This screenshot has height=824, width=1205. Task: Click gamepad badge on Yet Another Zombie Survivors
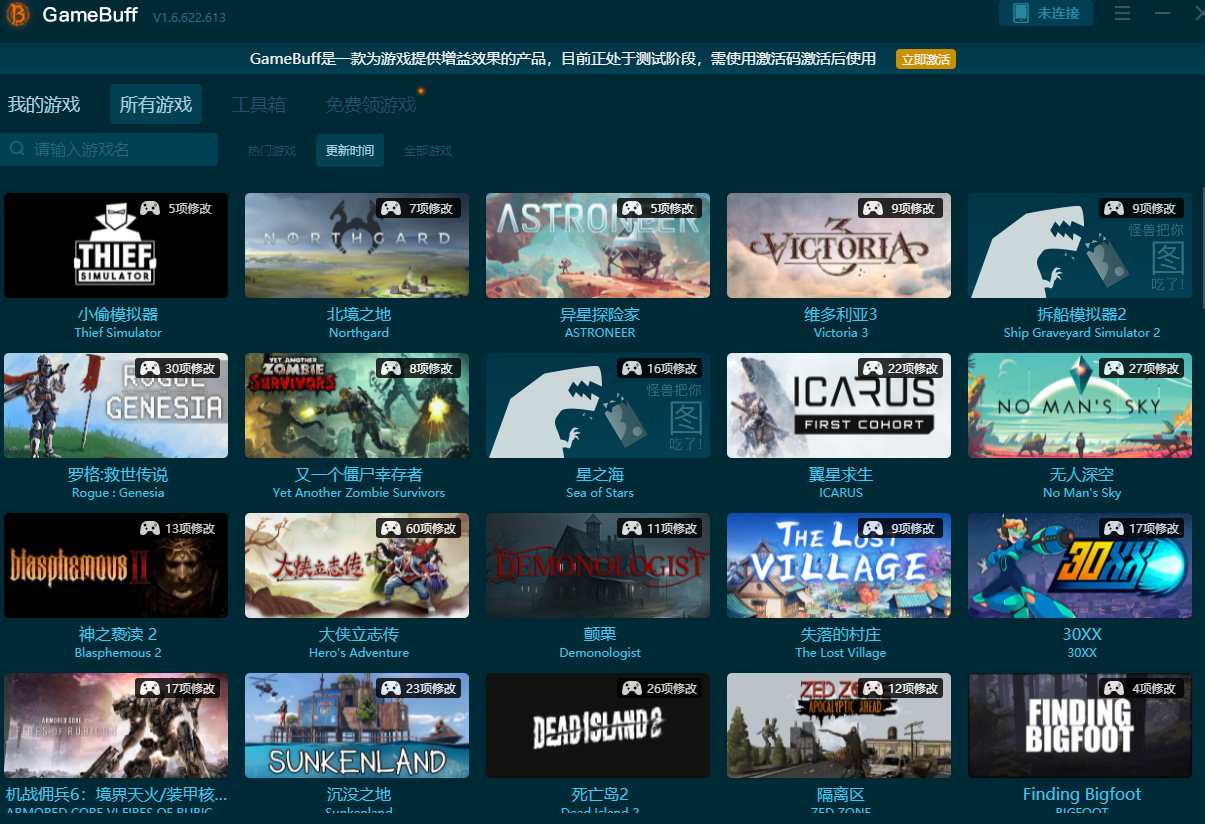391,368
